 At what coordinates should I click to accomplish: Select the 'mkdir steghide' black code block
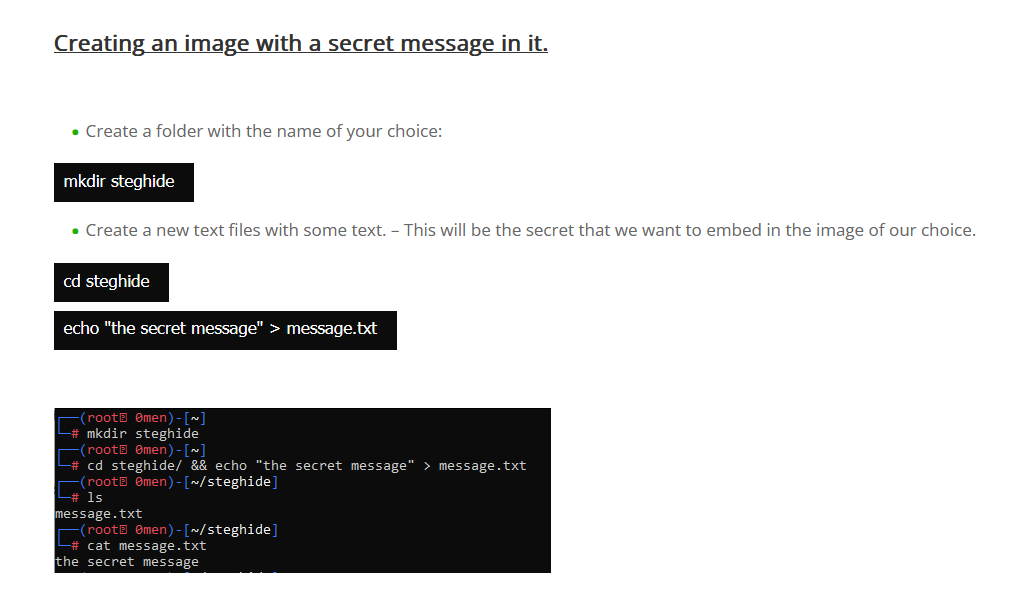pyautogui.click(x=124, y=182)
